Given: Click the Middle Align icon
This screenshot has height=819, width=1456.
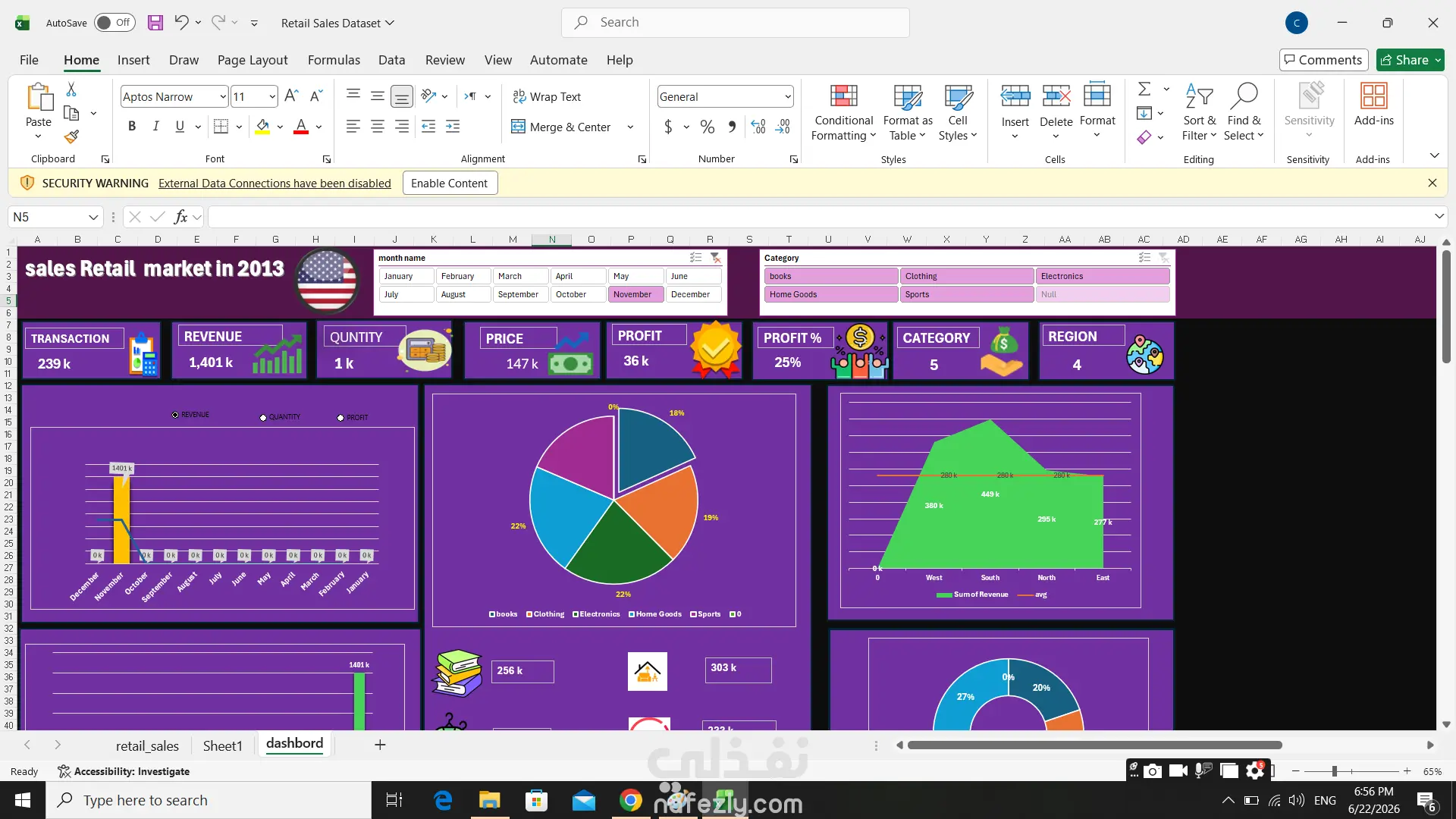Looking at the screenshot, I should [x=378, y=96].
